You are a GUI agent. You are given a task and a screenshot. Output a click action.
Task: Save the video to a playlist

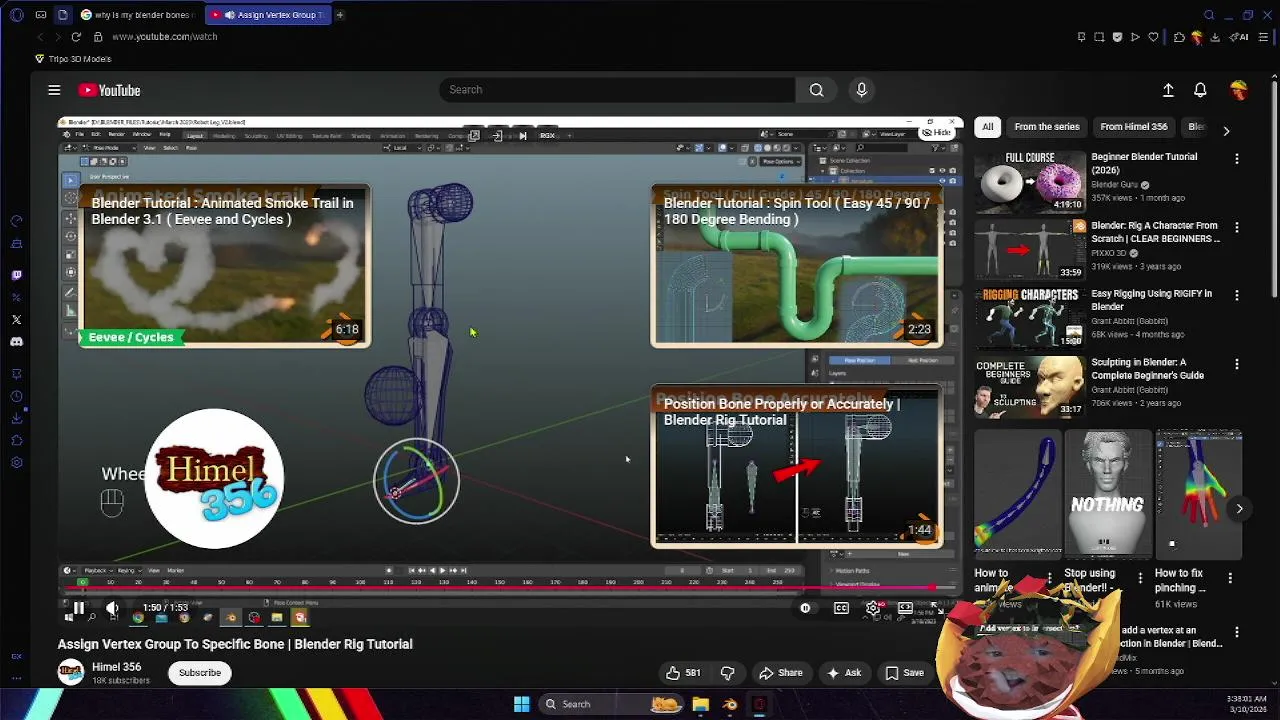[904, 673]
